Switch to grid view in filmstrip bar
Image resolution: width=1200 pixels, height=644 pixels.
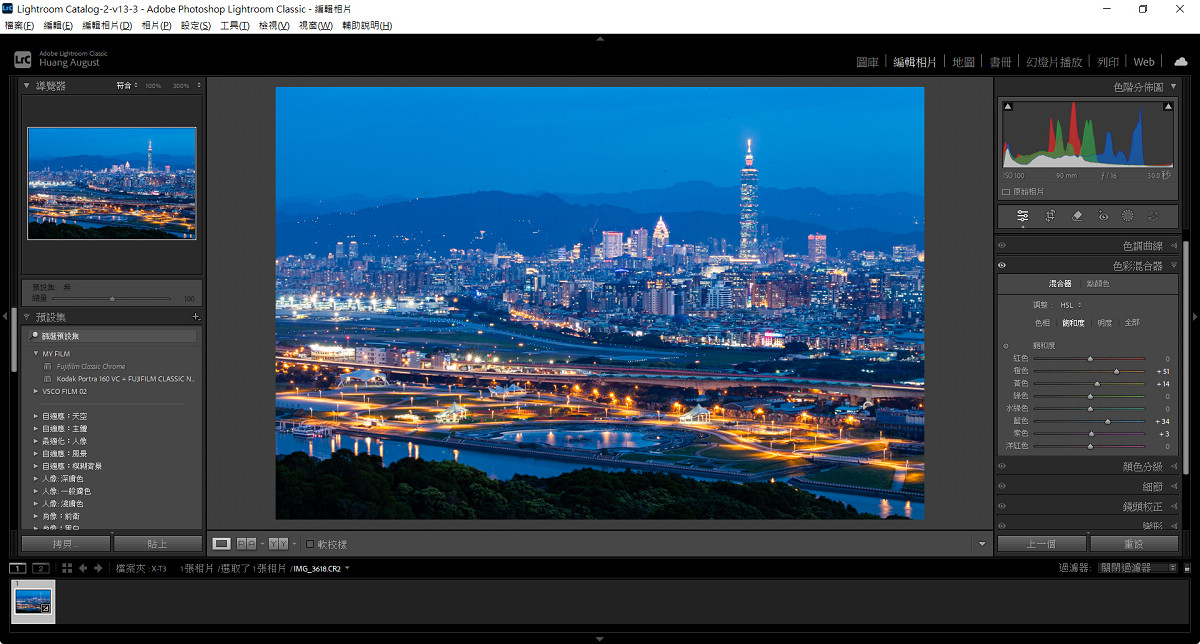pyautogui.click(x=66, y=568)
